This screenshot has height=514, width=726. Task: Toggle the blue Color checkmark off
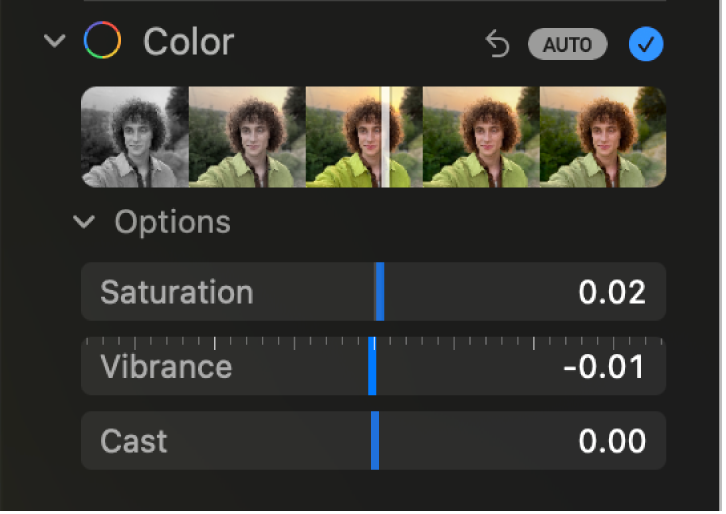coord(646,44)
